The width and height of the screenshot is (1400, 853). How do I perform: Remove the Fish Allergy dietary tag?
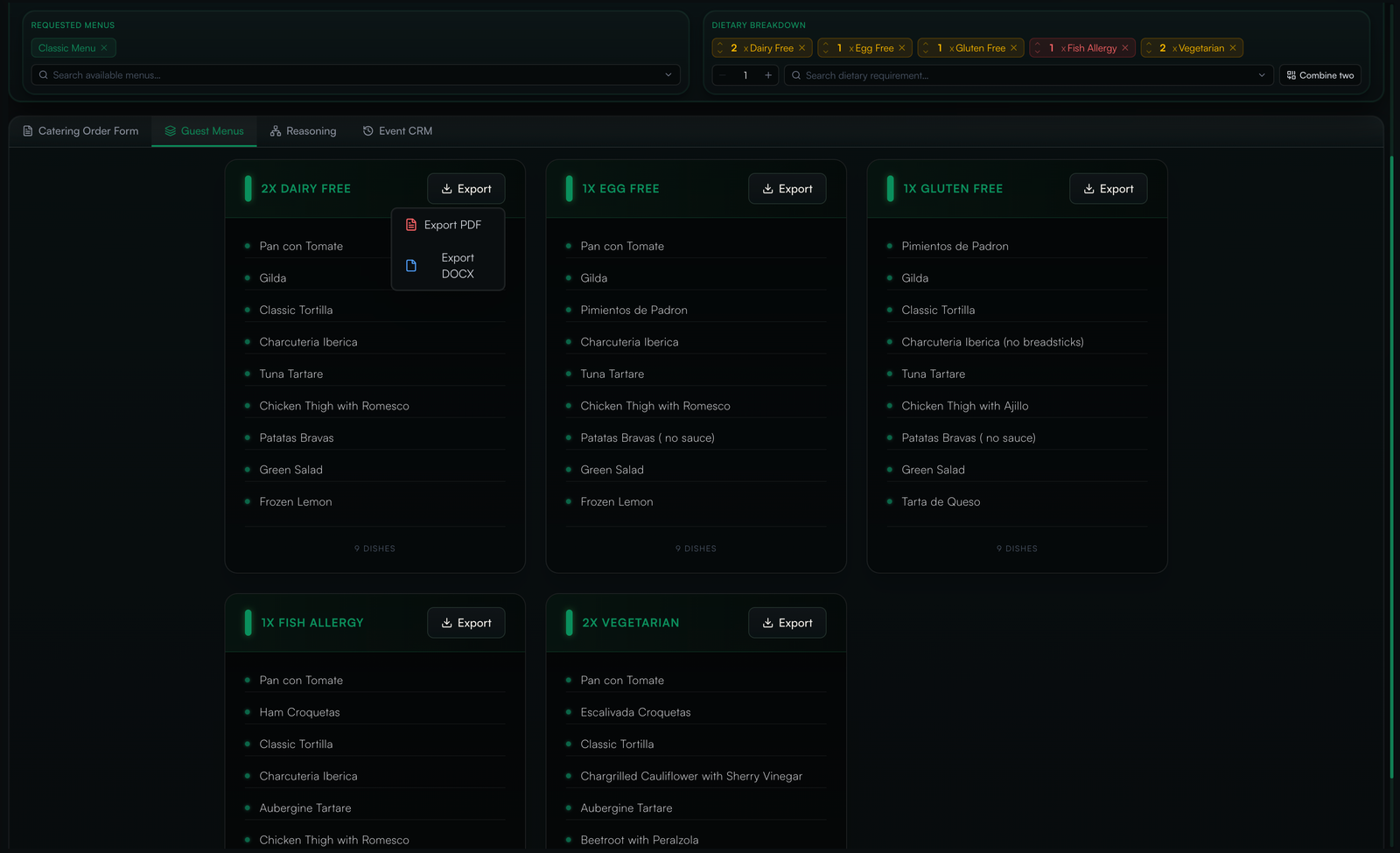[x=1125, y=48]
